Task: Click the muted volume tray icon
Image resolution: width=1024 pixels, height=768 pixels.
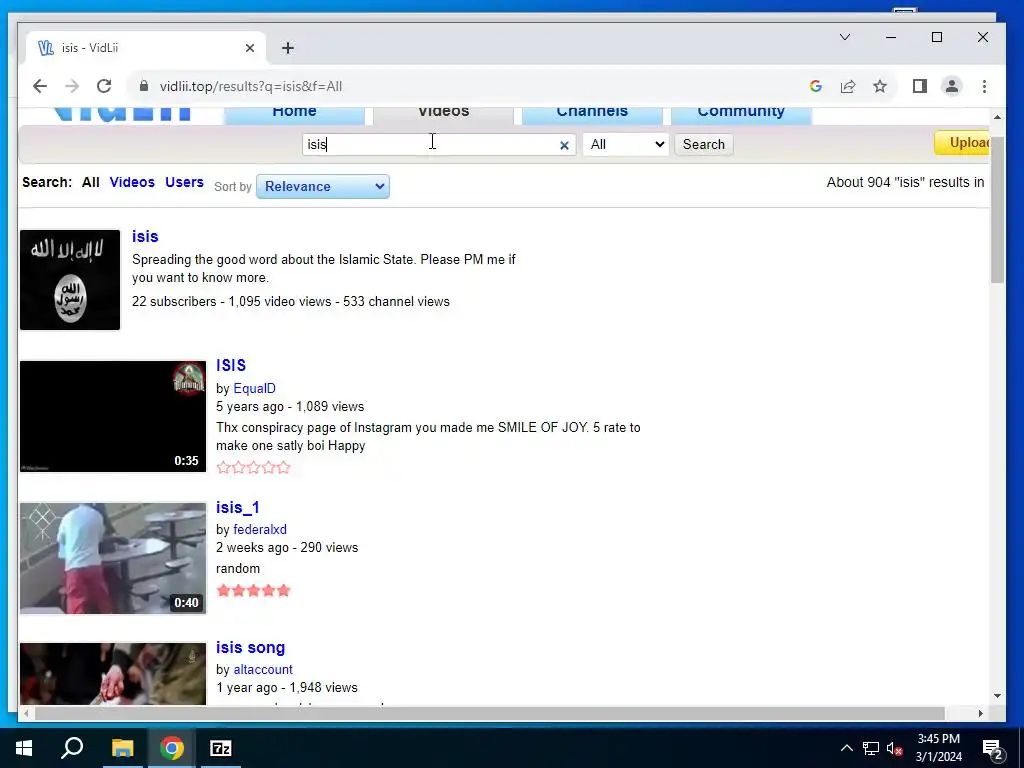Action: click(895, 748)
